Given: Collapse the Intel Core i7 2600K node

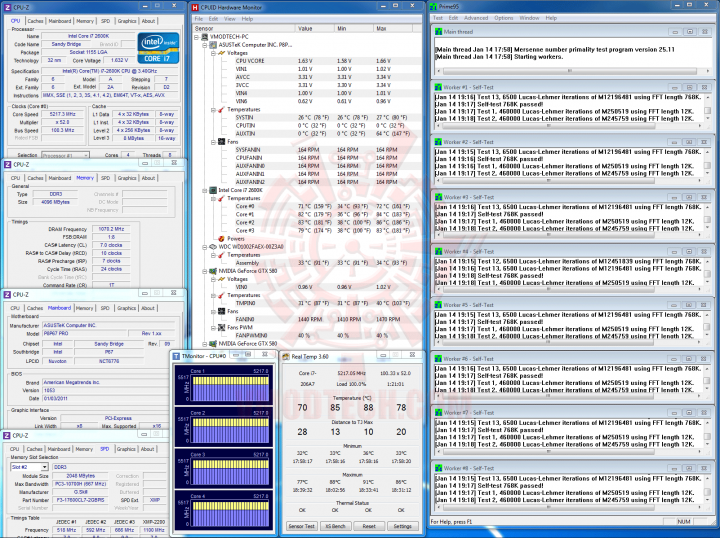Looking at the screenshot, I should pyautogui.click(x=205, y=190).
